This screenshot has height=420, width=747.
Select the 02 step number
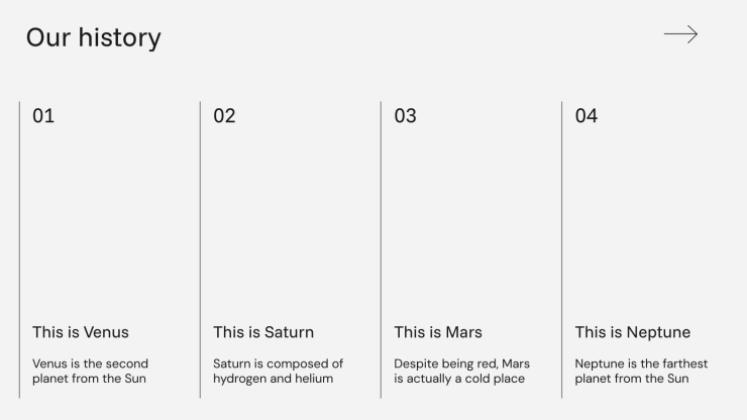[x=224, y=116]
